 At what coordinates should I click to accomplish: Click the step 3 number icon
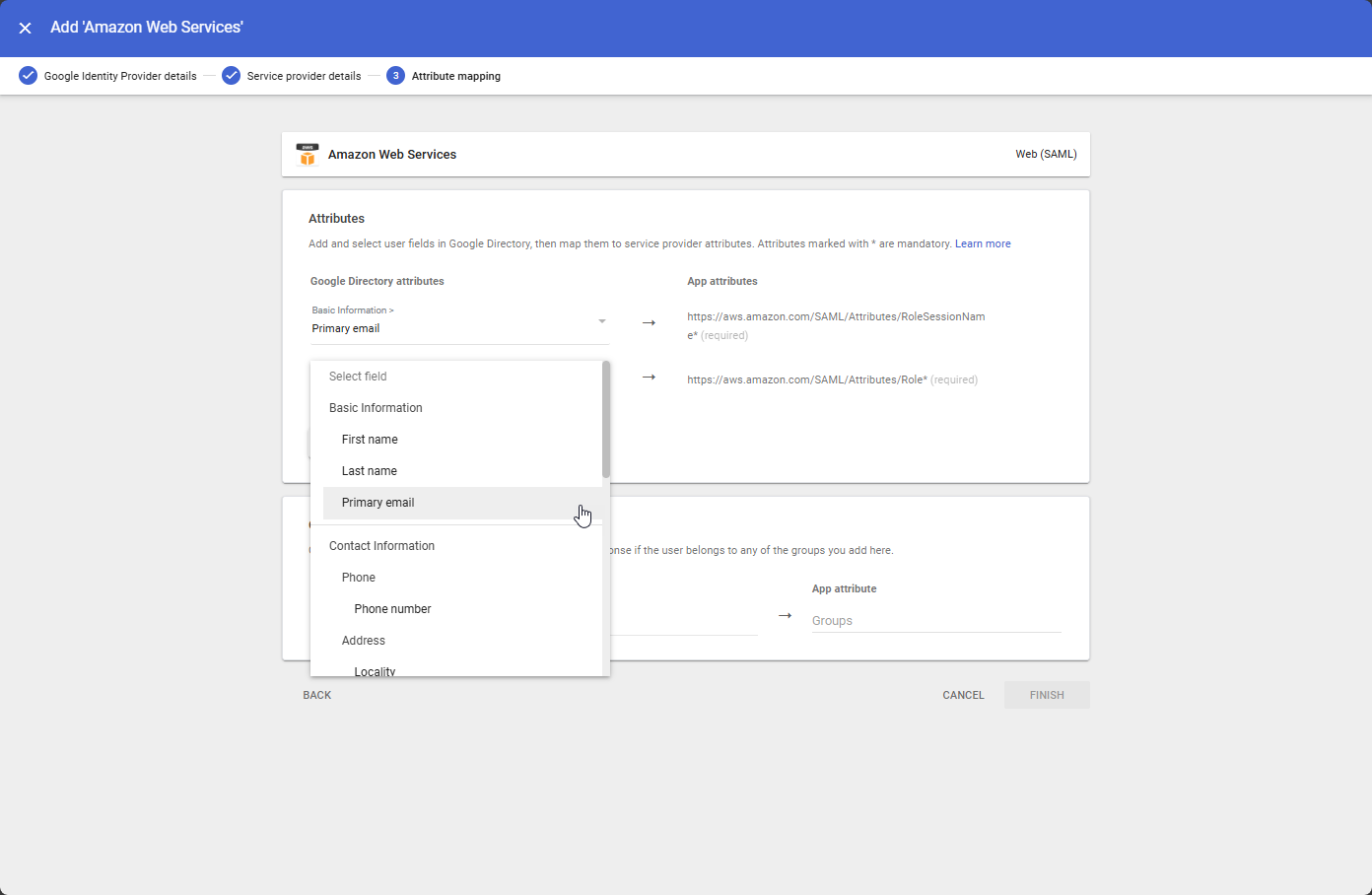395,76
